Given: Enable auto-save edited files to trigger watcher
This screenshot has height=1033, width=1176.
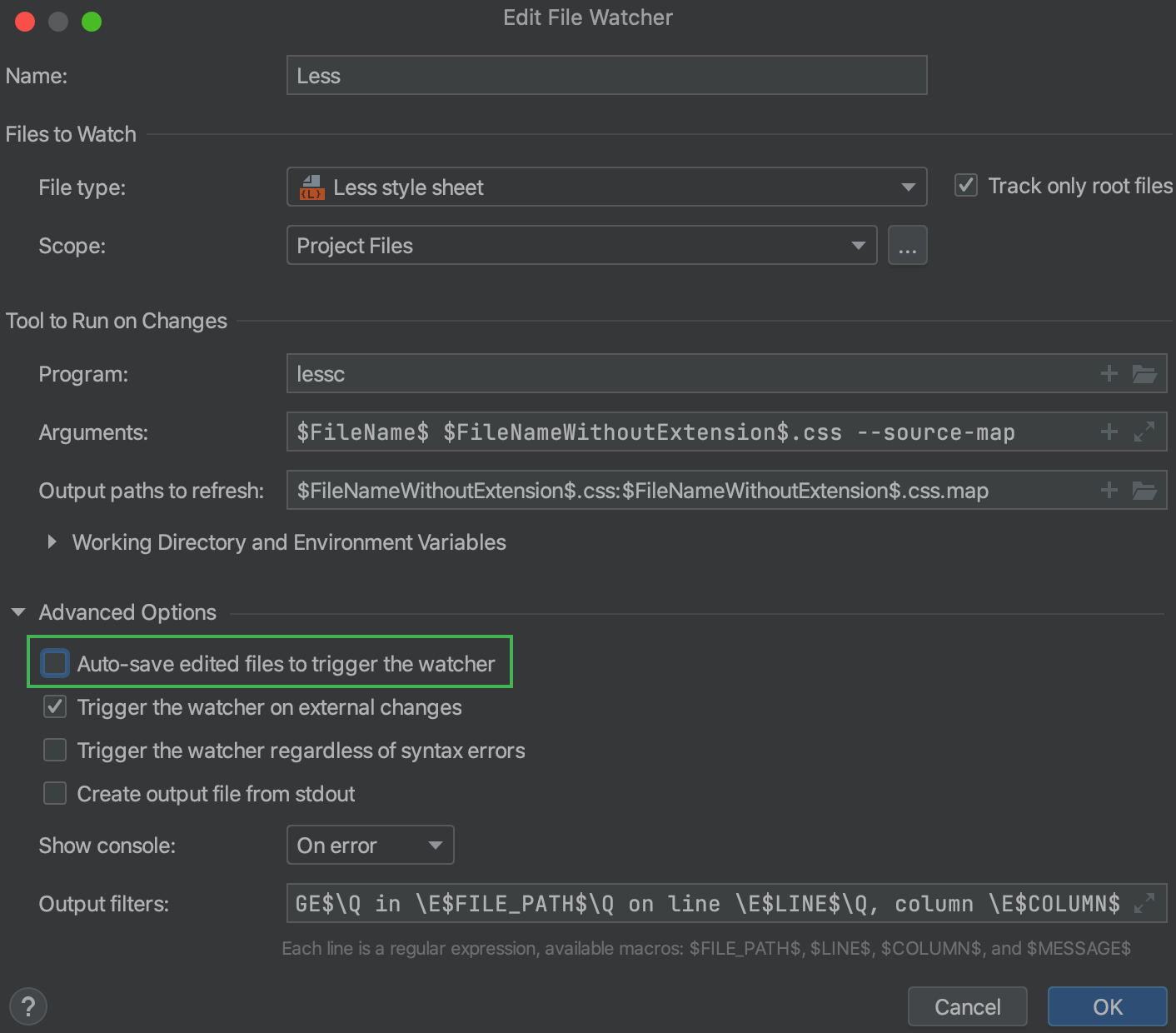Looking at the screenshot, I should coord(54,662).
